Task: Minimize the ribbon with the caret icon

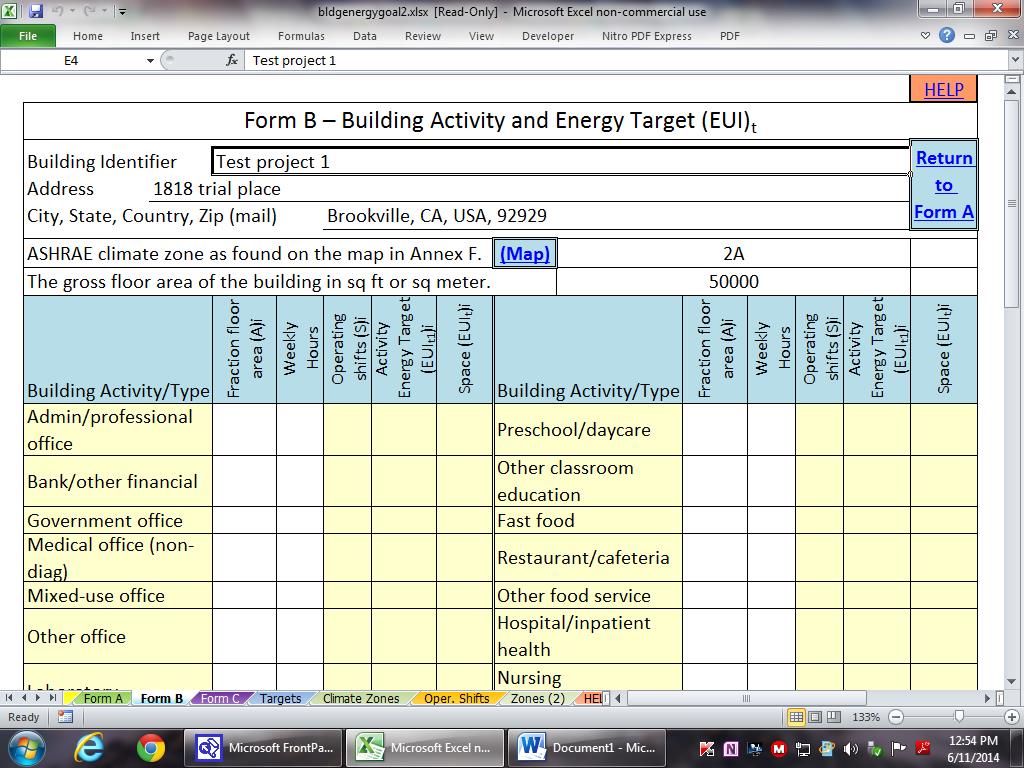Action: [926, 36]
